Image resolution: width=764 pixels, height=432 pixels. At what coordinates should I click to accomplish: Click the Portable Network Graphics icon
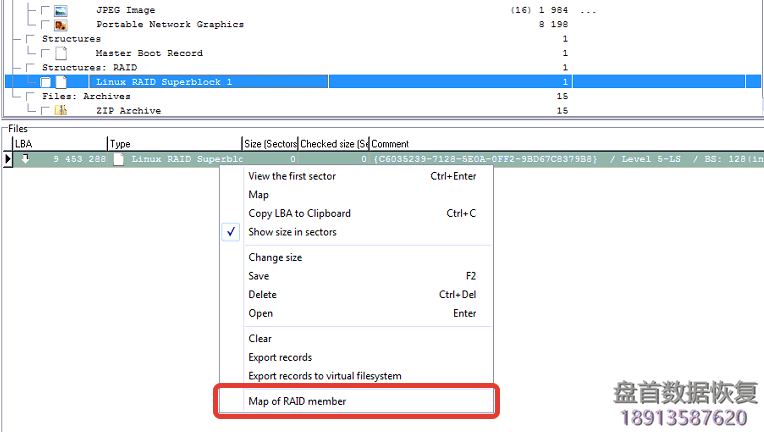pos(61,24)
